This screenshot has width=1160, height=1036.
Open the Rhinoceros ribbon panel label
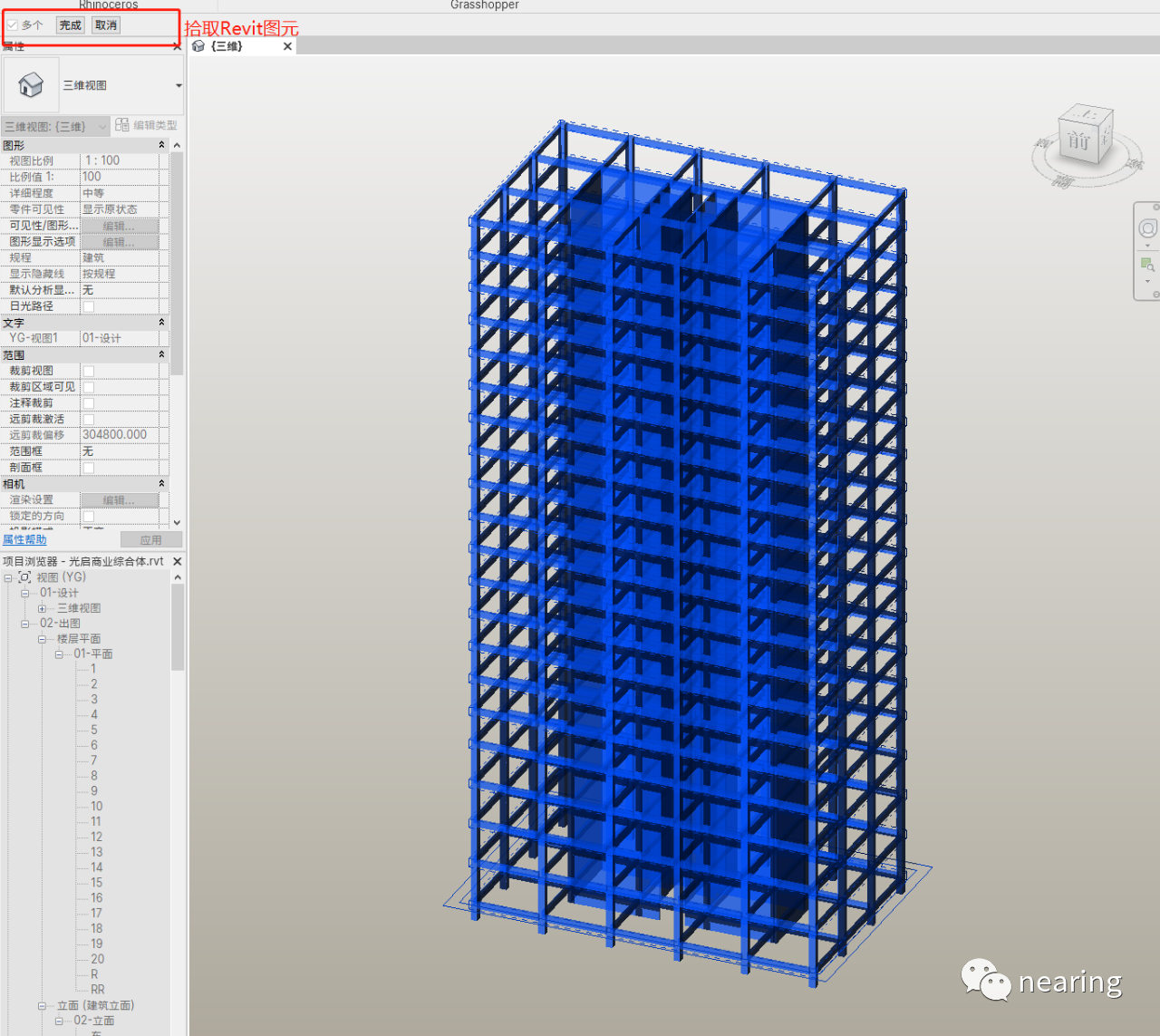pyautogui.click(x=109, y=5)
